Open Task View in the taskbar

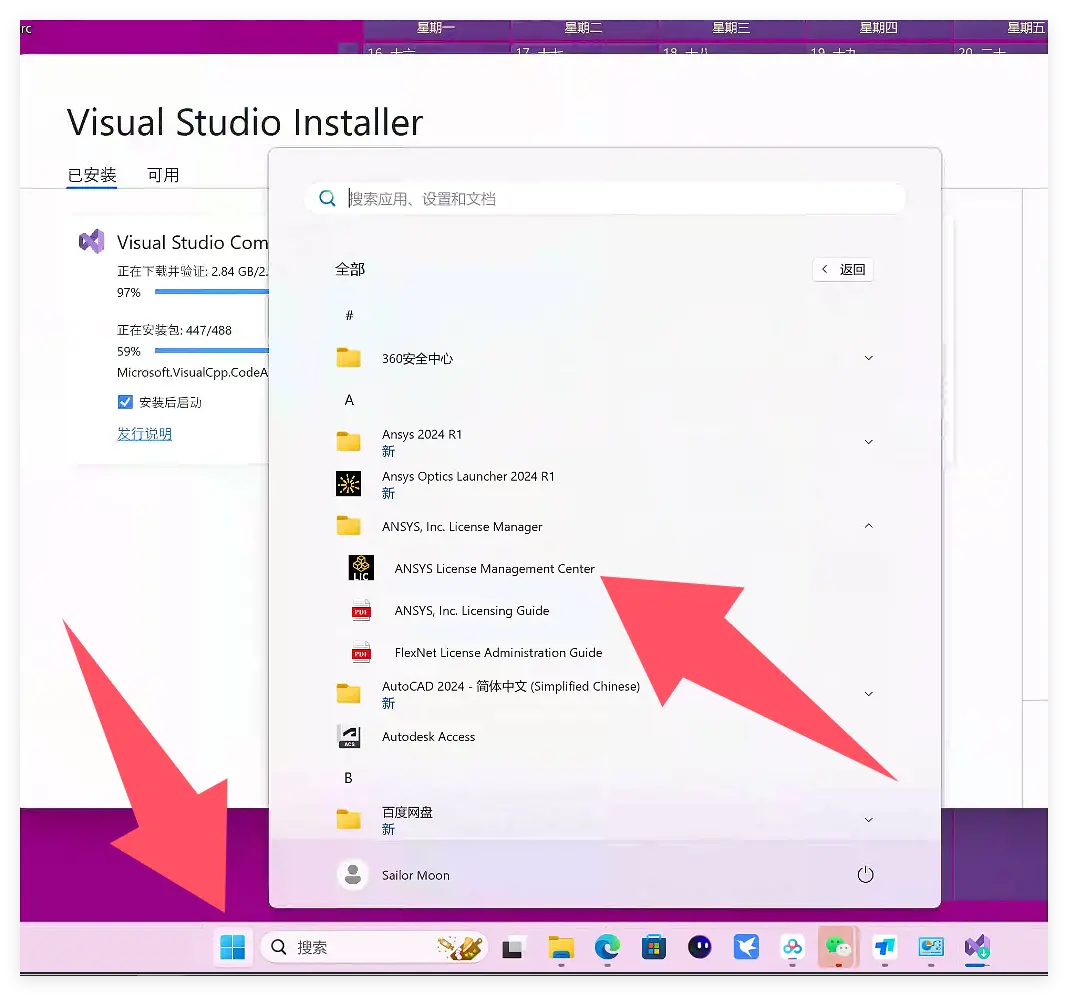pos(512,948)
